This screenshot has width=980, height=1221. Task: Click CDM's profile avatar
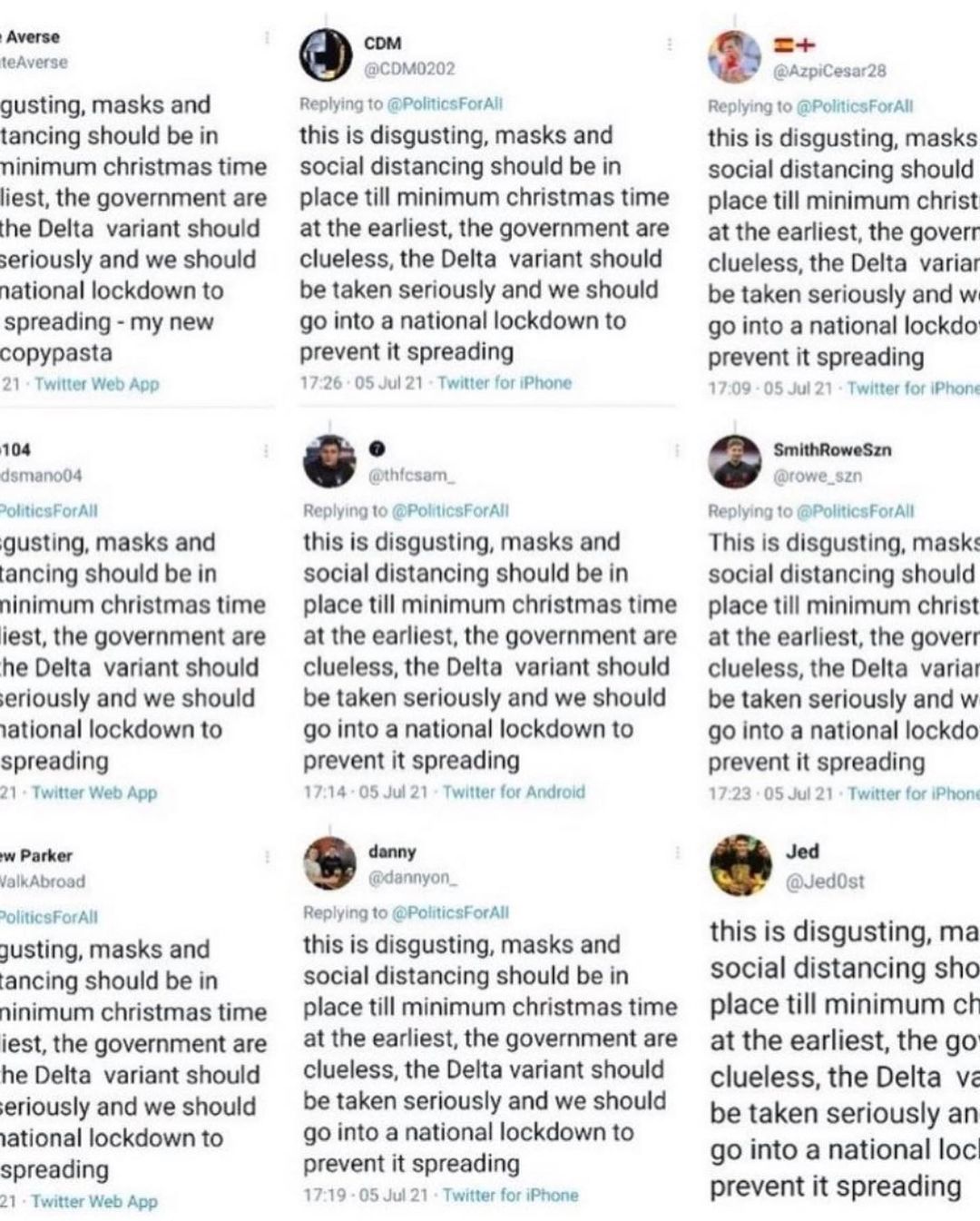point(326,55)
